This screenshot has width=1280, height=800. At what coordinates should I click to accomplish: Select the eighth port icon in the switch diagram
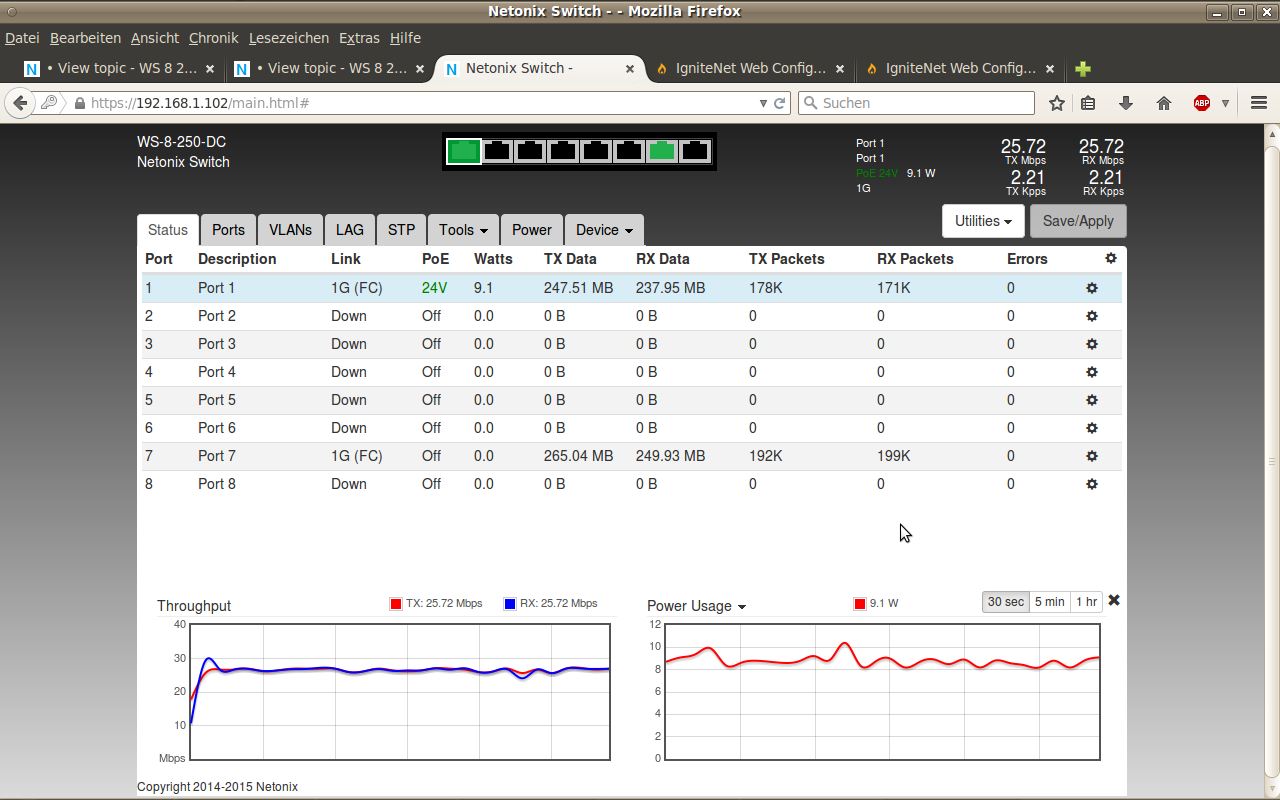click(695, 151)
